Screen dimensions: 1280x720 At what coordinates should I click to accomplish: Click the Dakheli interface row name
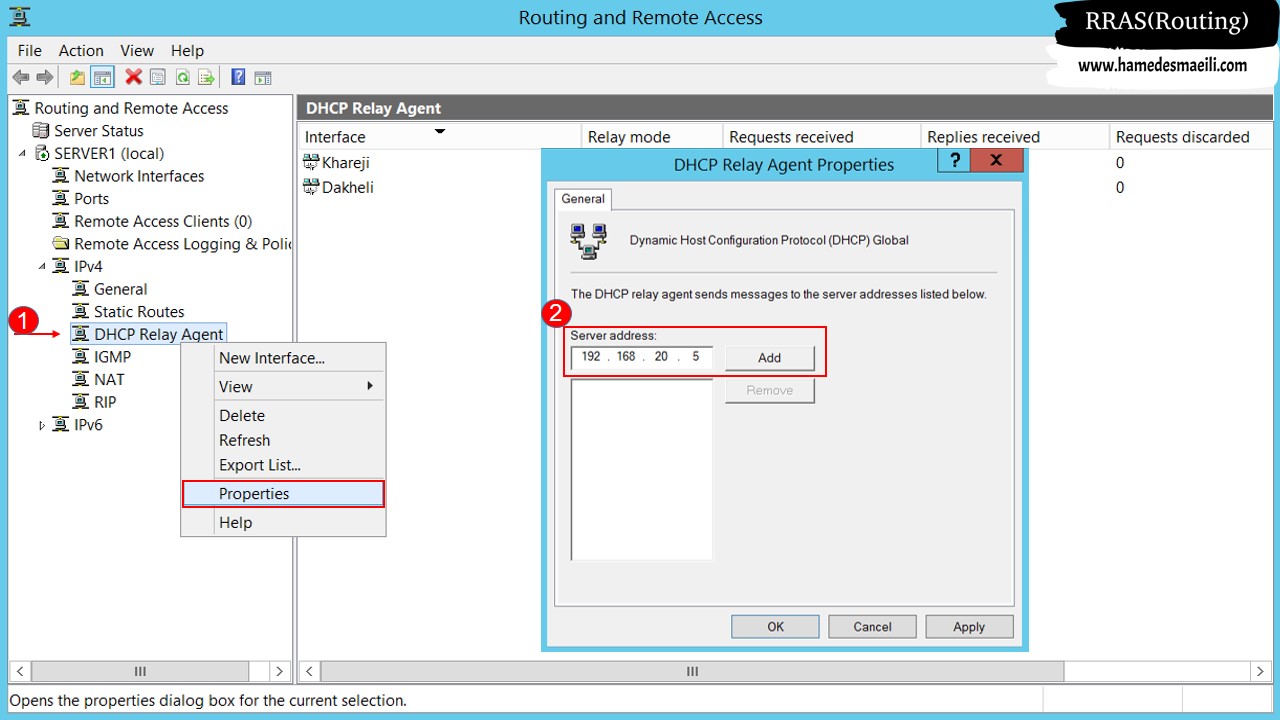348,187
